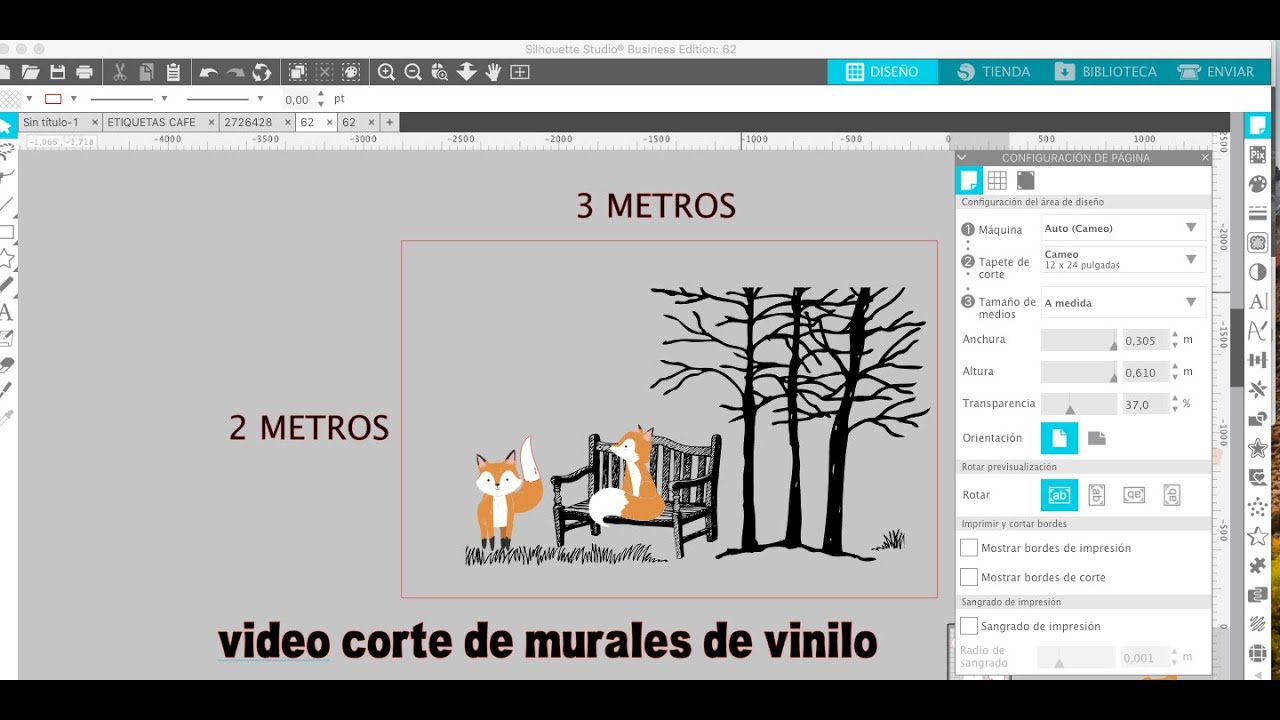Screen dimensions: 1280x720
Task: Enable Sangrado de impresión checkbox
Action: (969, 626)
